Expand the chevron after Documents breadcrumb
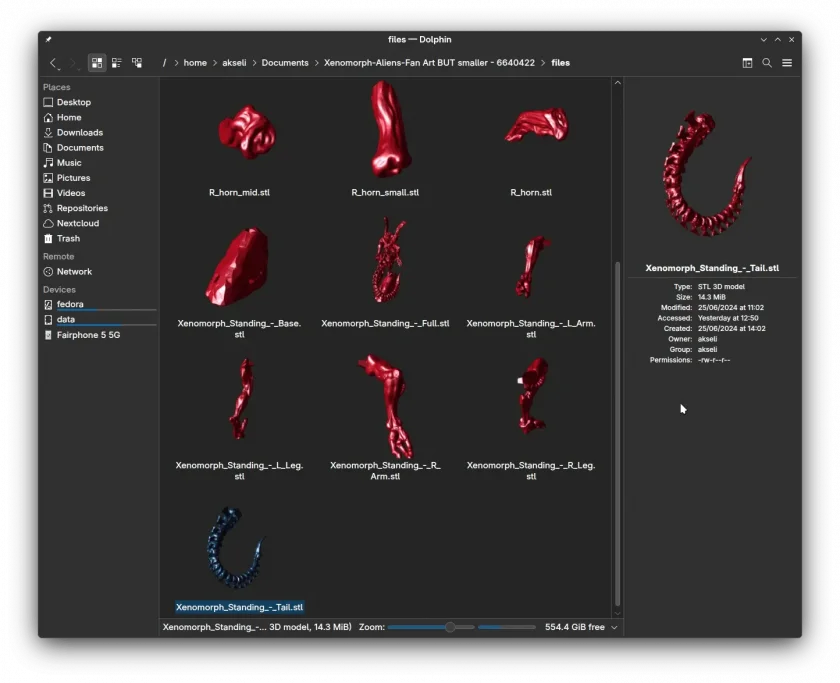The width and height of the screenshot is (840, 683). (317, 63)
